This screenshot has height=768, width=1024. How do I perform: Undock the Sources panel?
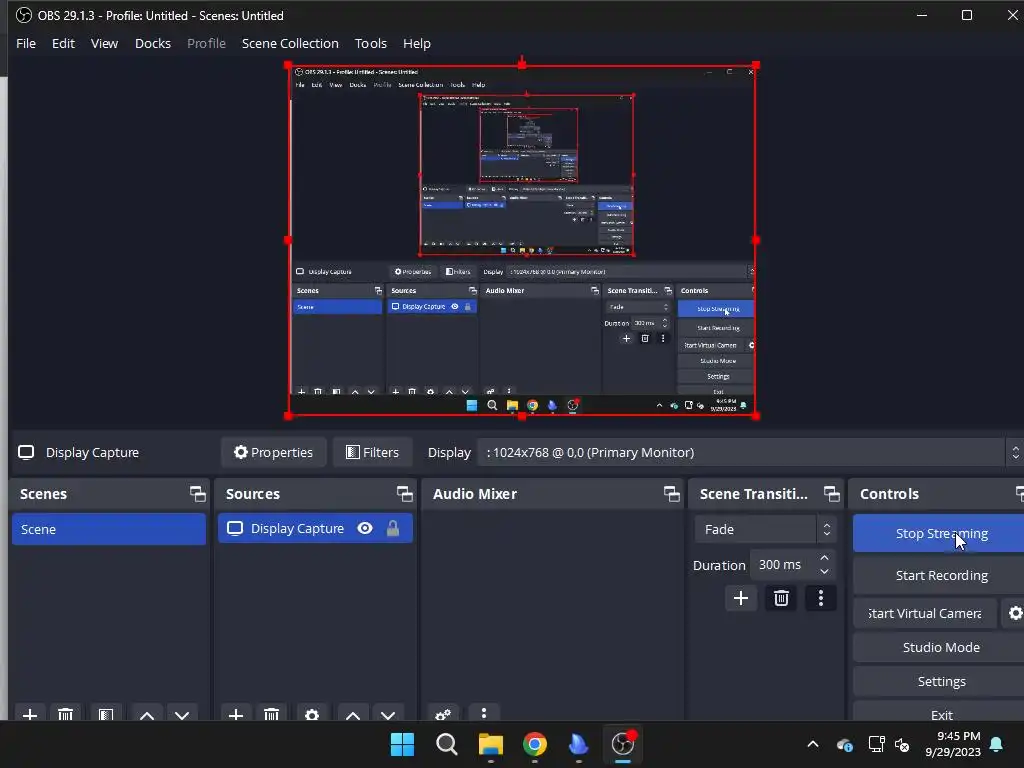pos(404,494)
